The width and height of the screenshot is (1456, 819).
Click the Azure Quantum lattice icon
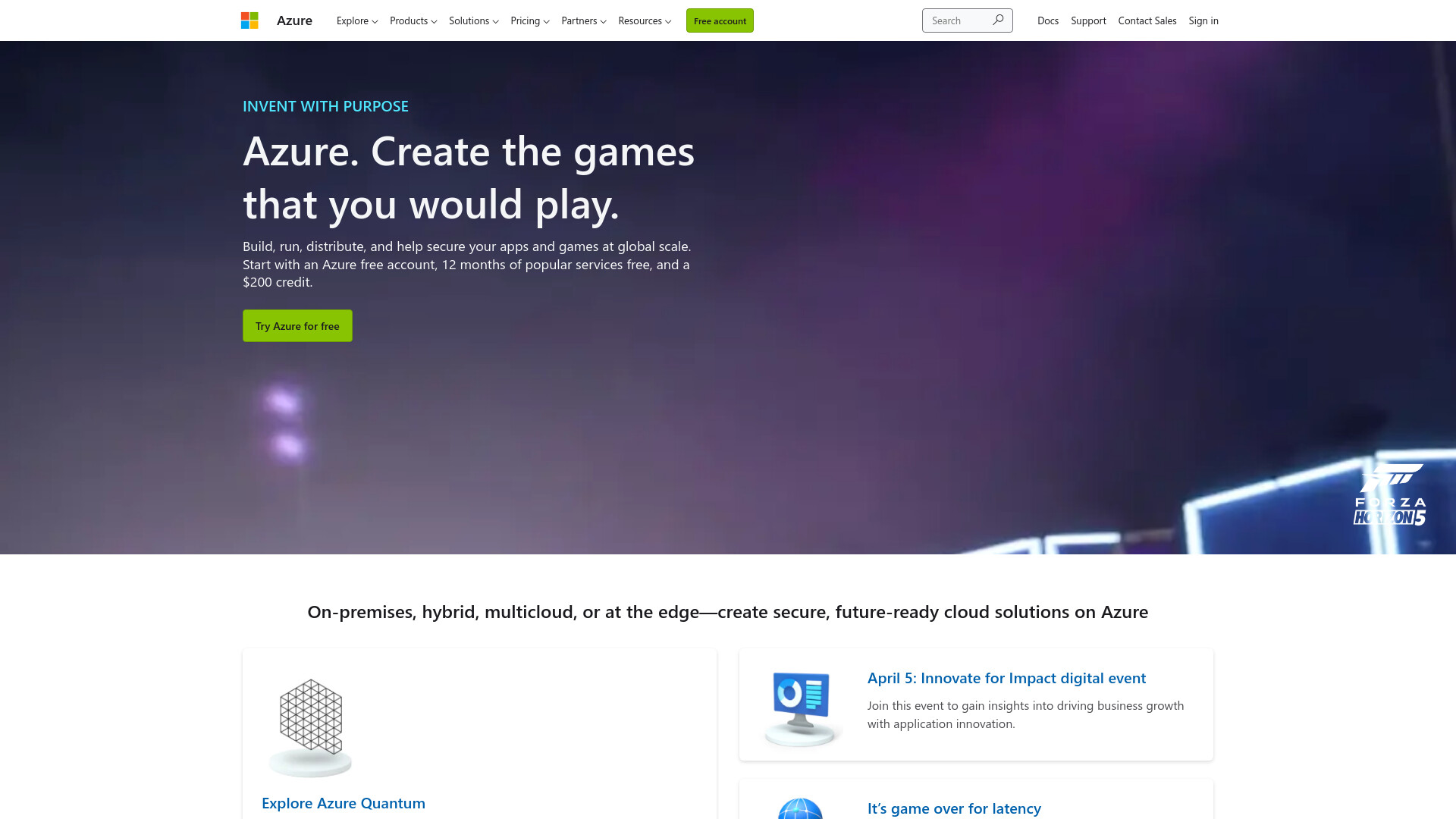pyautogui.click(x=311, y=728)
